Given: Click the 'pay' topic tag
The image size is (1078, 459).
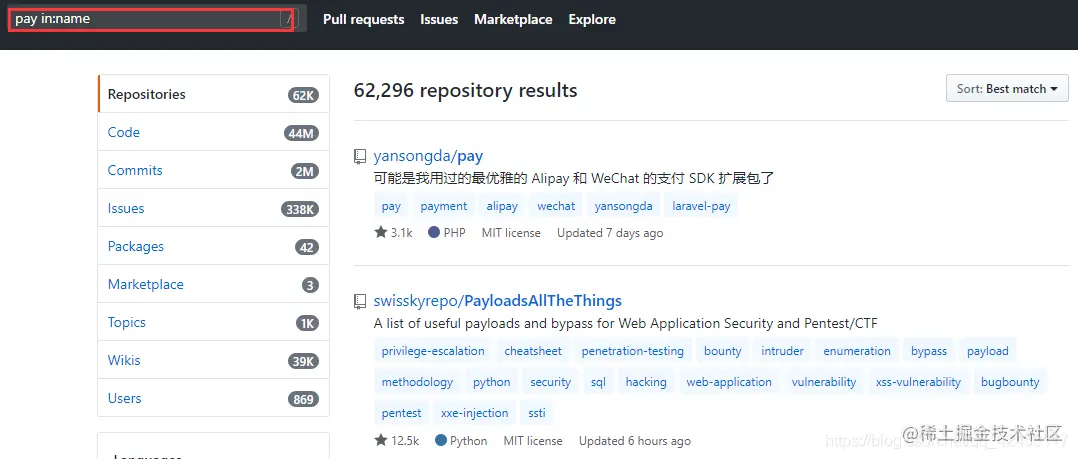Looking at the screenshot, I should 391,206.
